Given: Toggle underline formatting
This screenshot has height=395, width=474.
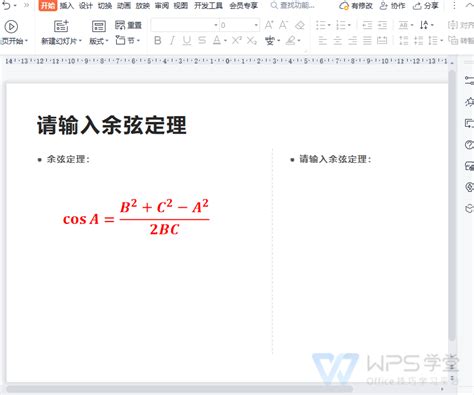Looking at the screenshot, I should coord(187,41).
